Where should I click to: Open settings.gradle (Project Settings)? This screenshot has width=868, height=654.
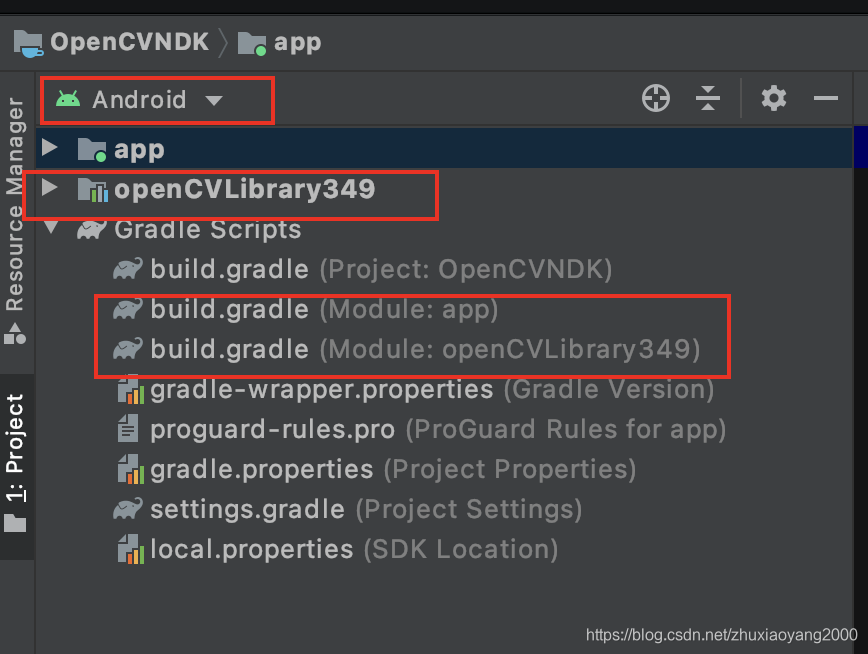(x=366, y=509)
